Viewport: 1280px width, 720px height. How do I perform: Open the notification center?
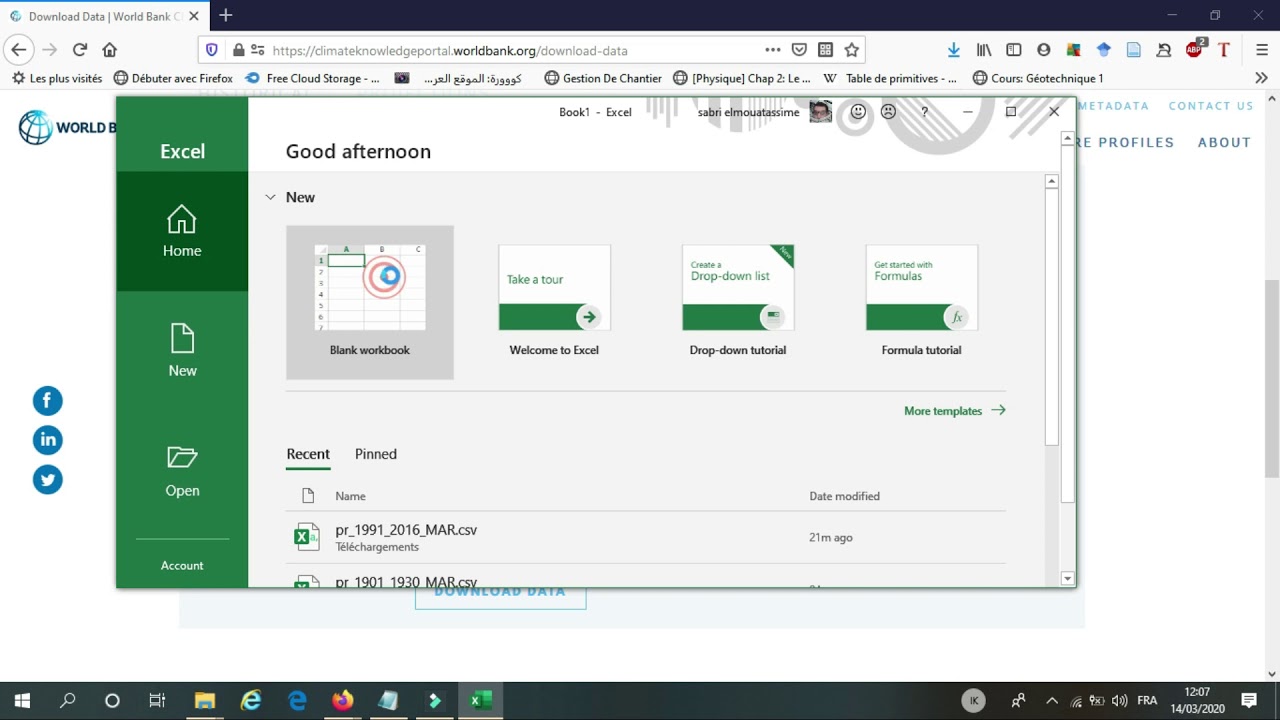point(1249,701)
